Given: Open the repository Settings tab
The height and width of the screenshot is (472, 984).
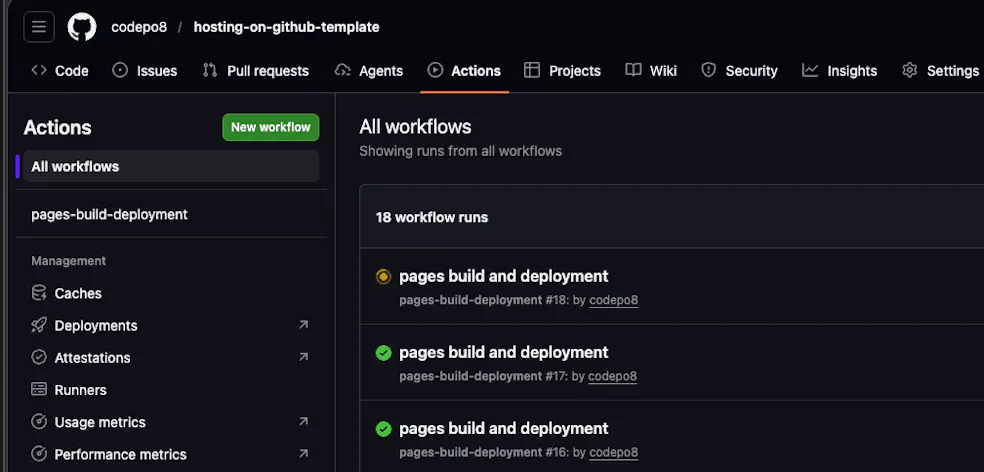Looking at the screenshot, I should click(x=940, y=71).
